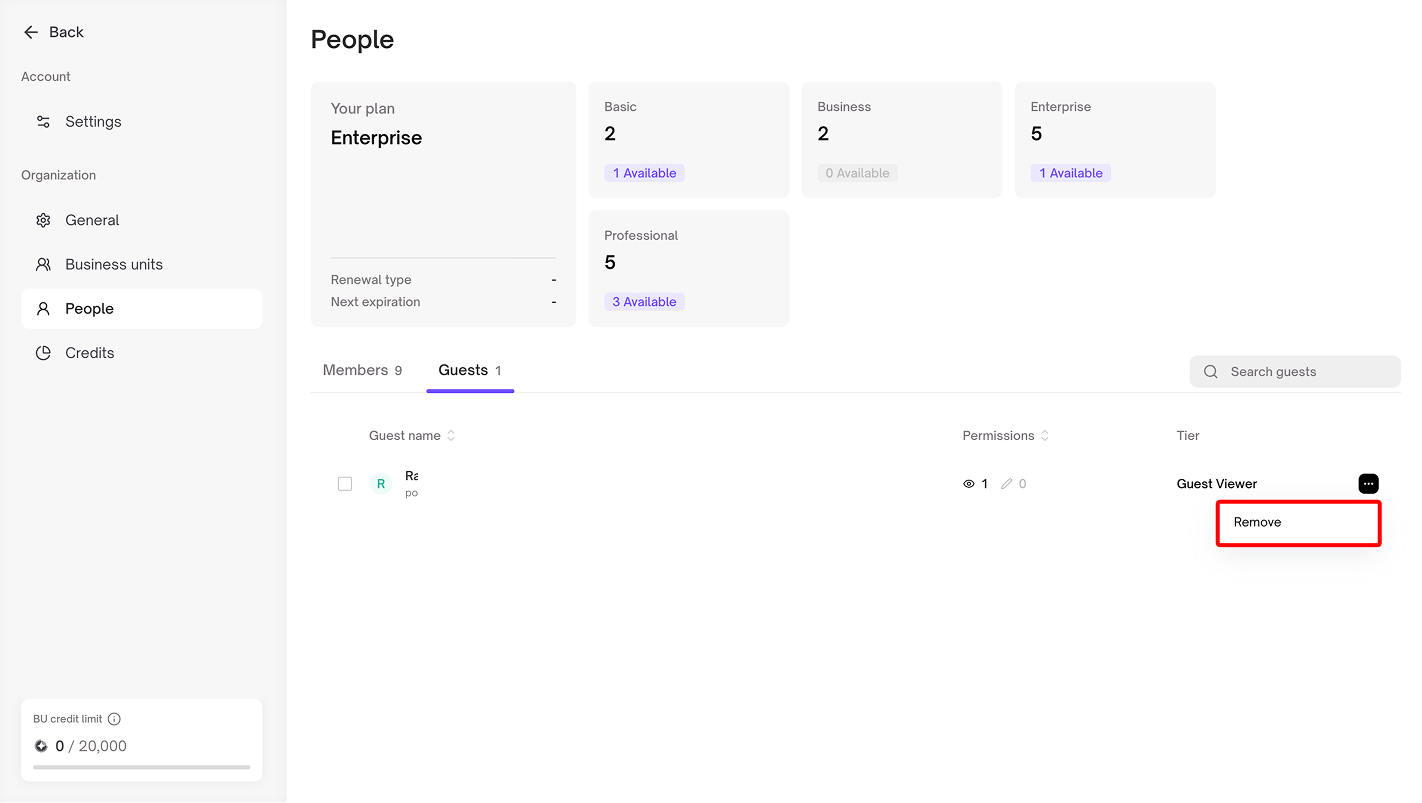Open the Credits page
The image size is (1422, 803).
click(x=89, y=353)
